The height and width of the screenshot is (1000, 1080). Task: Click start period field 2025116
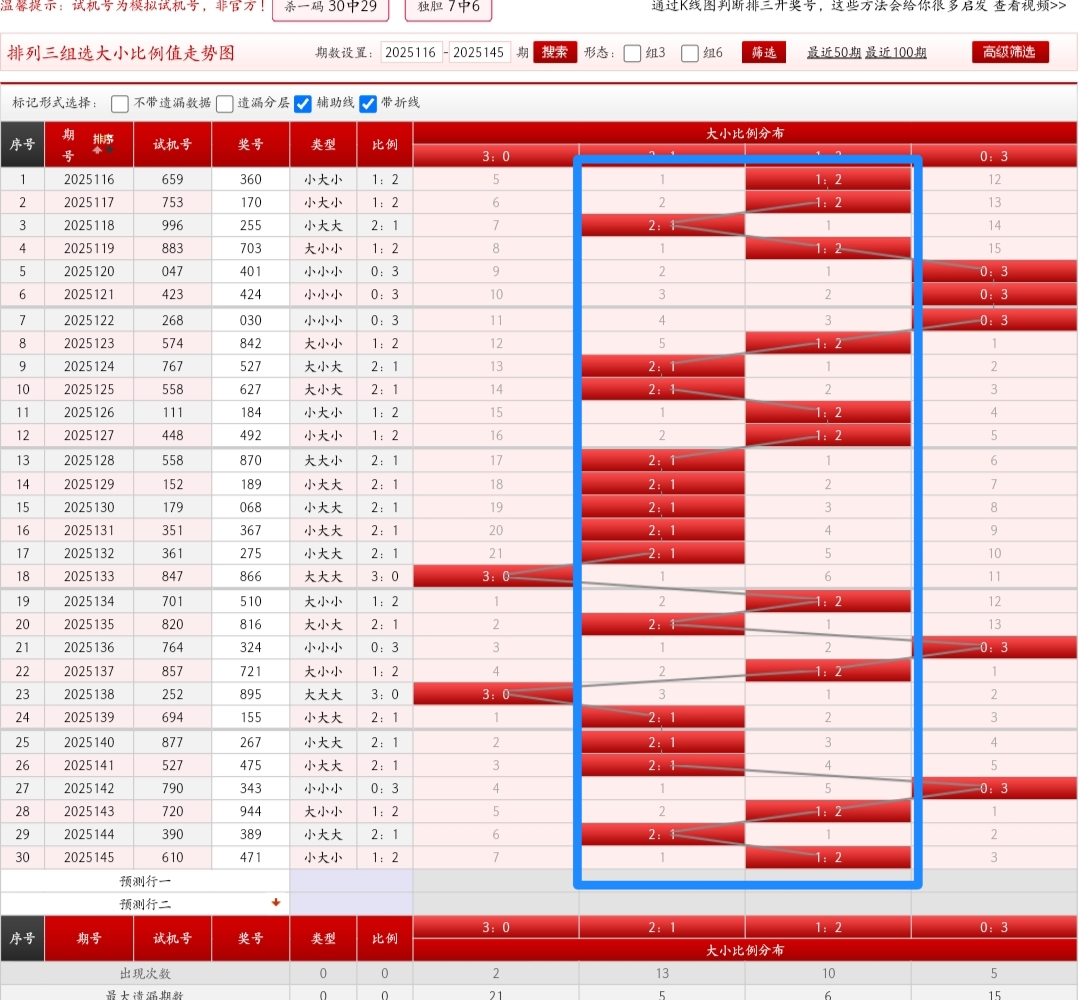[411, 53]
